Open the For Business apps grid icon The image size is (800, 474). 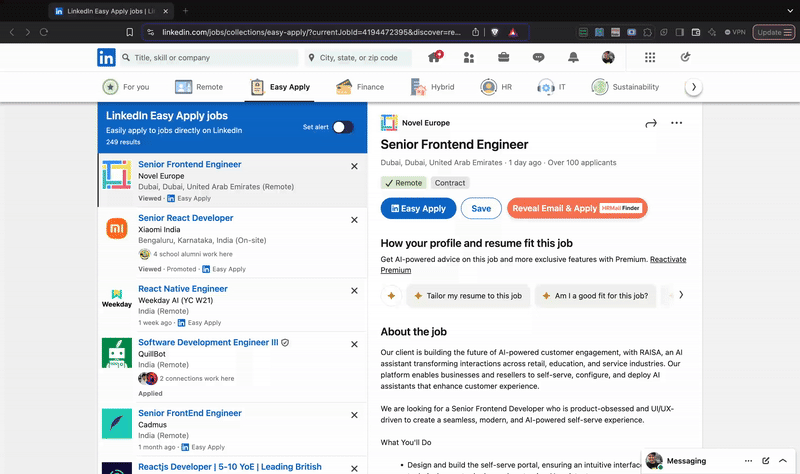[x=649, y=57]
